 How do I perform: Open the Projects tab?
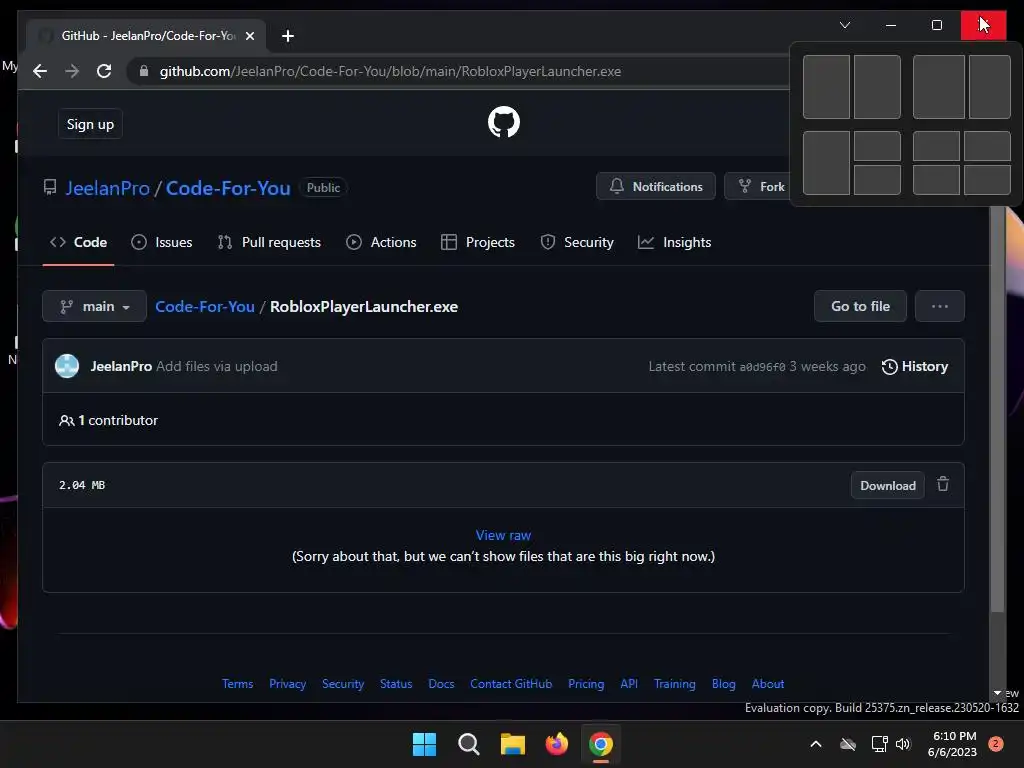pyautogui.click(x=477, y=242)
